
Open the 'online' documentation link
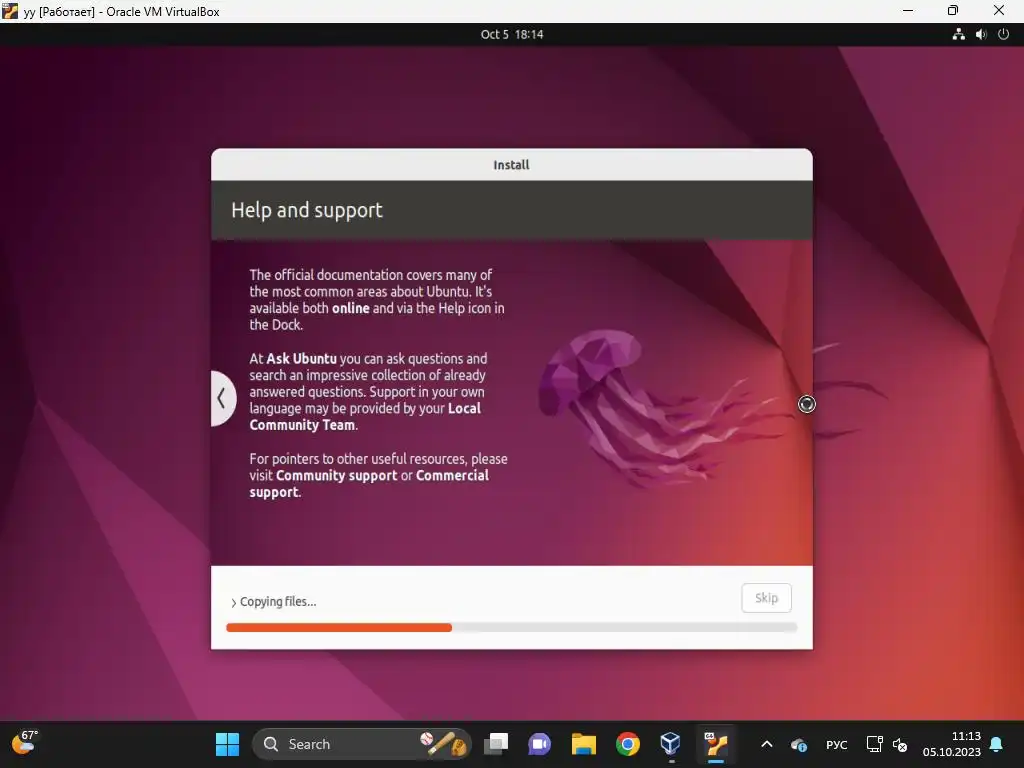click(351, 308)
